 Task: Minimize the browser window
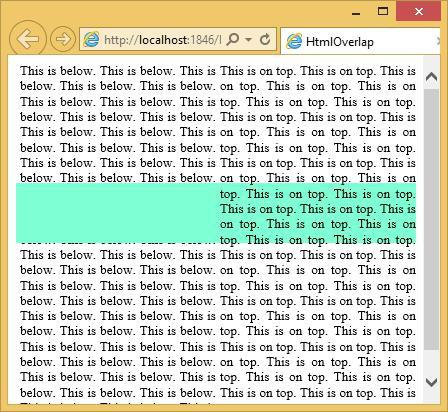[x=356, y=13]
